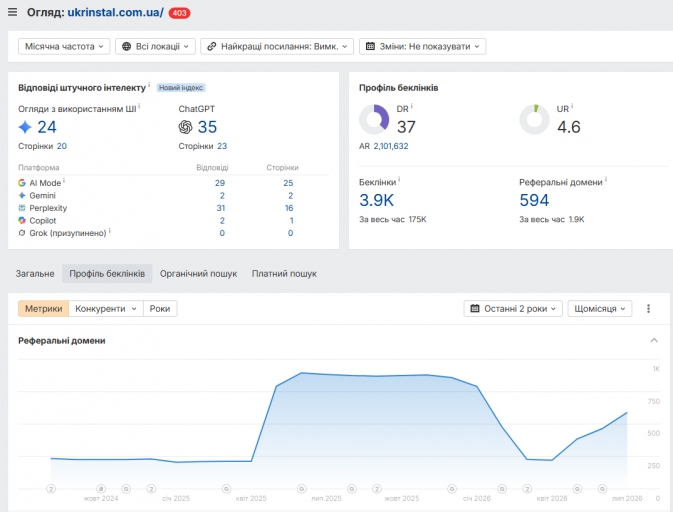The image size is (673, 512).
Task: Click the info icon next to Реферальні домени metric
Action: point(606,179)
